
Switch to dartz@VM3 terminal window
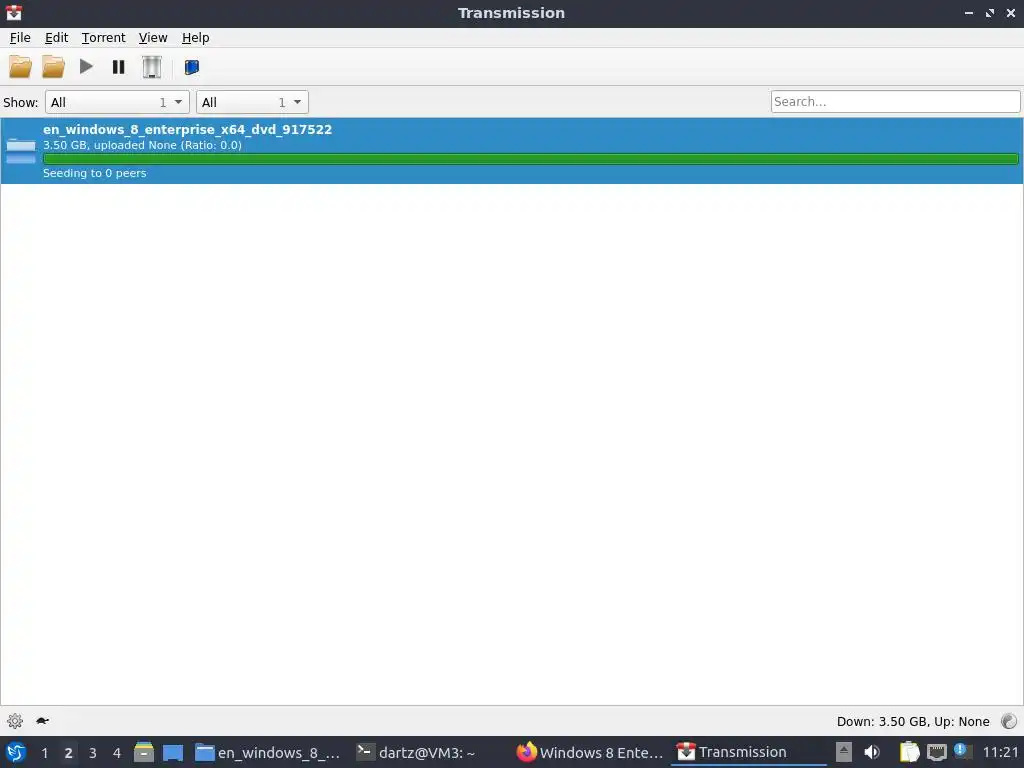[416, 752]
